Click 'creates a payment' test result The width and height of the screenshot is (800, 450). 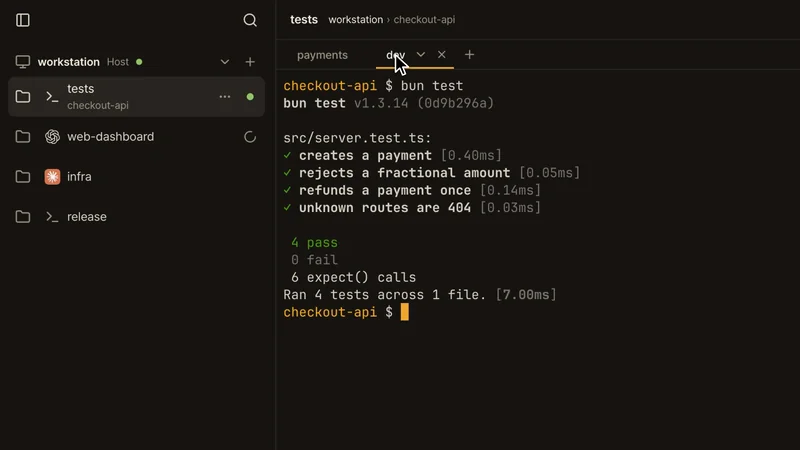pos(365,155)
